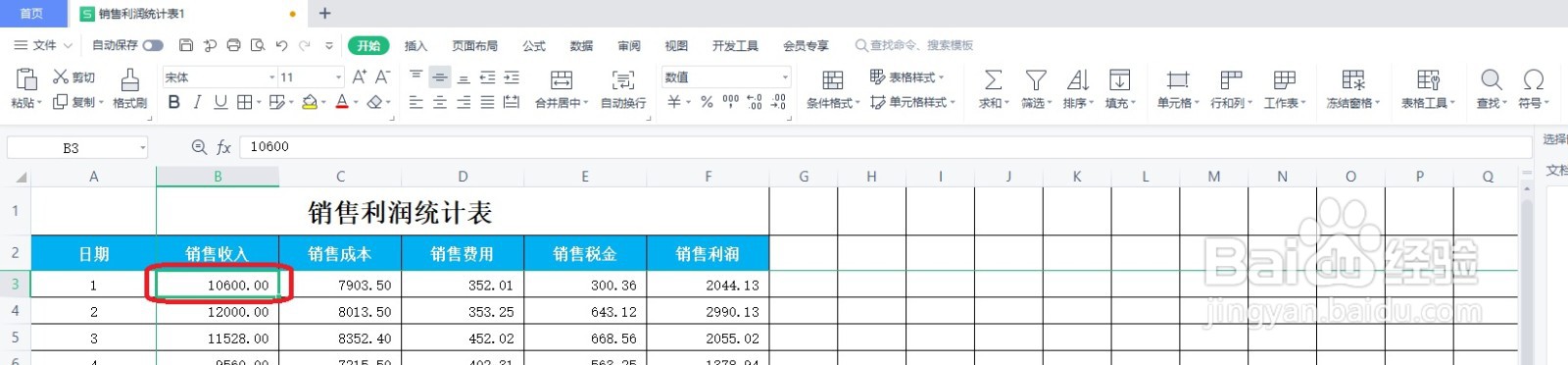Switch to the Review (审阅) tab
This screenshot has width=1568, height=365.
pos(629,45)
